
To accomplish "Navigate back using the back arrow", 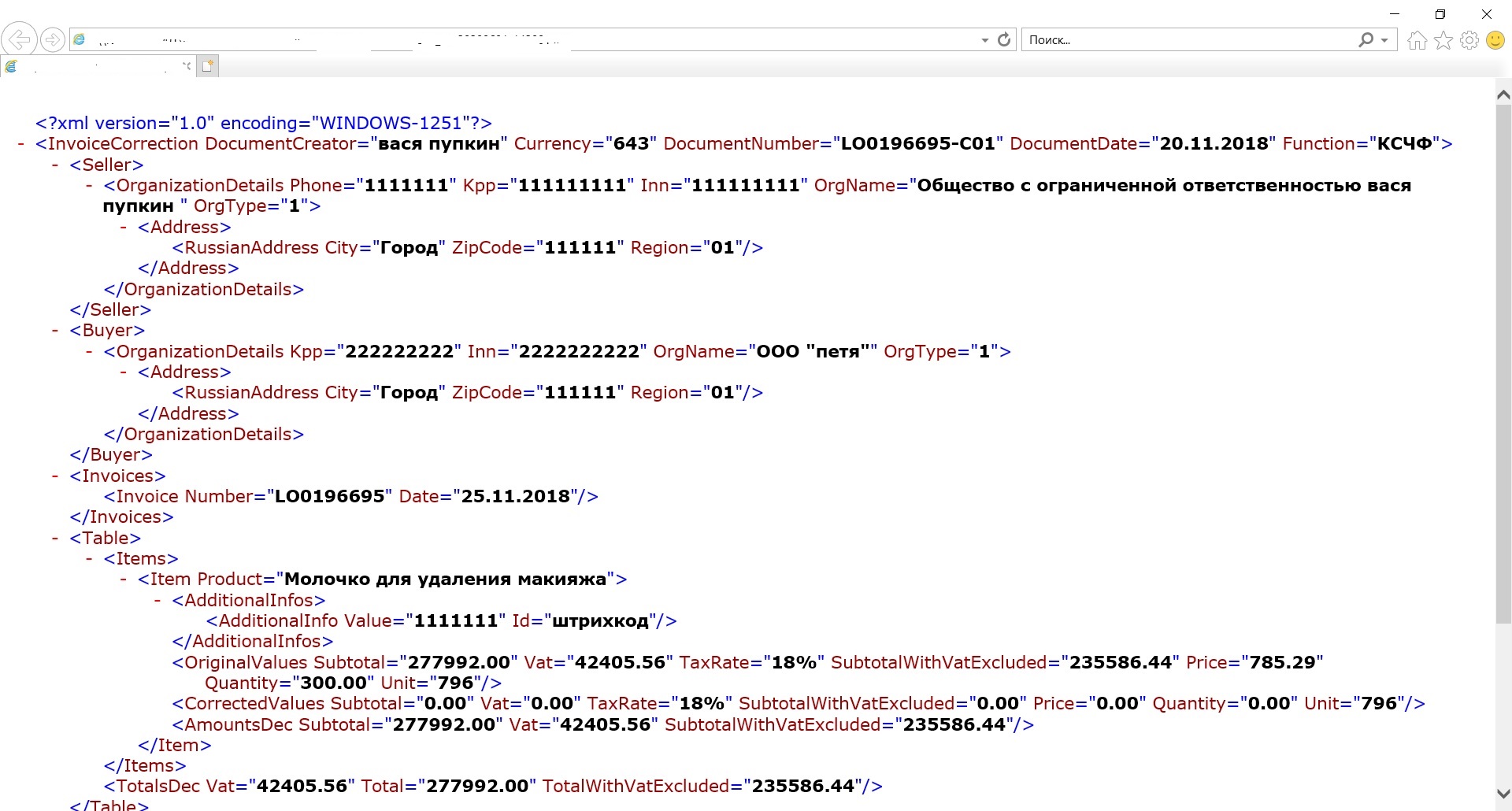I will pyautogui.click(x=20, y=39).
